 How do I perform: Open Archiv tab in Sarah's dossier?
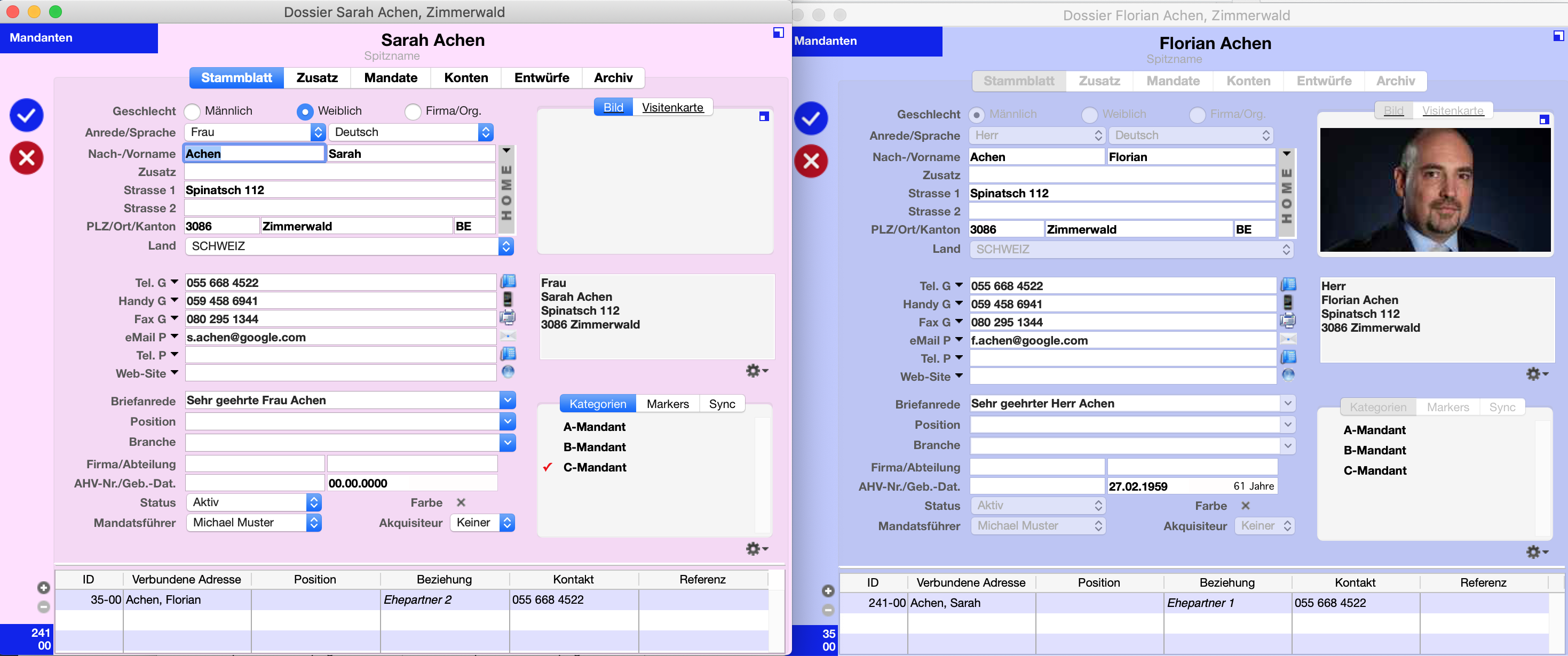(x=613, y=78)
